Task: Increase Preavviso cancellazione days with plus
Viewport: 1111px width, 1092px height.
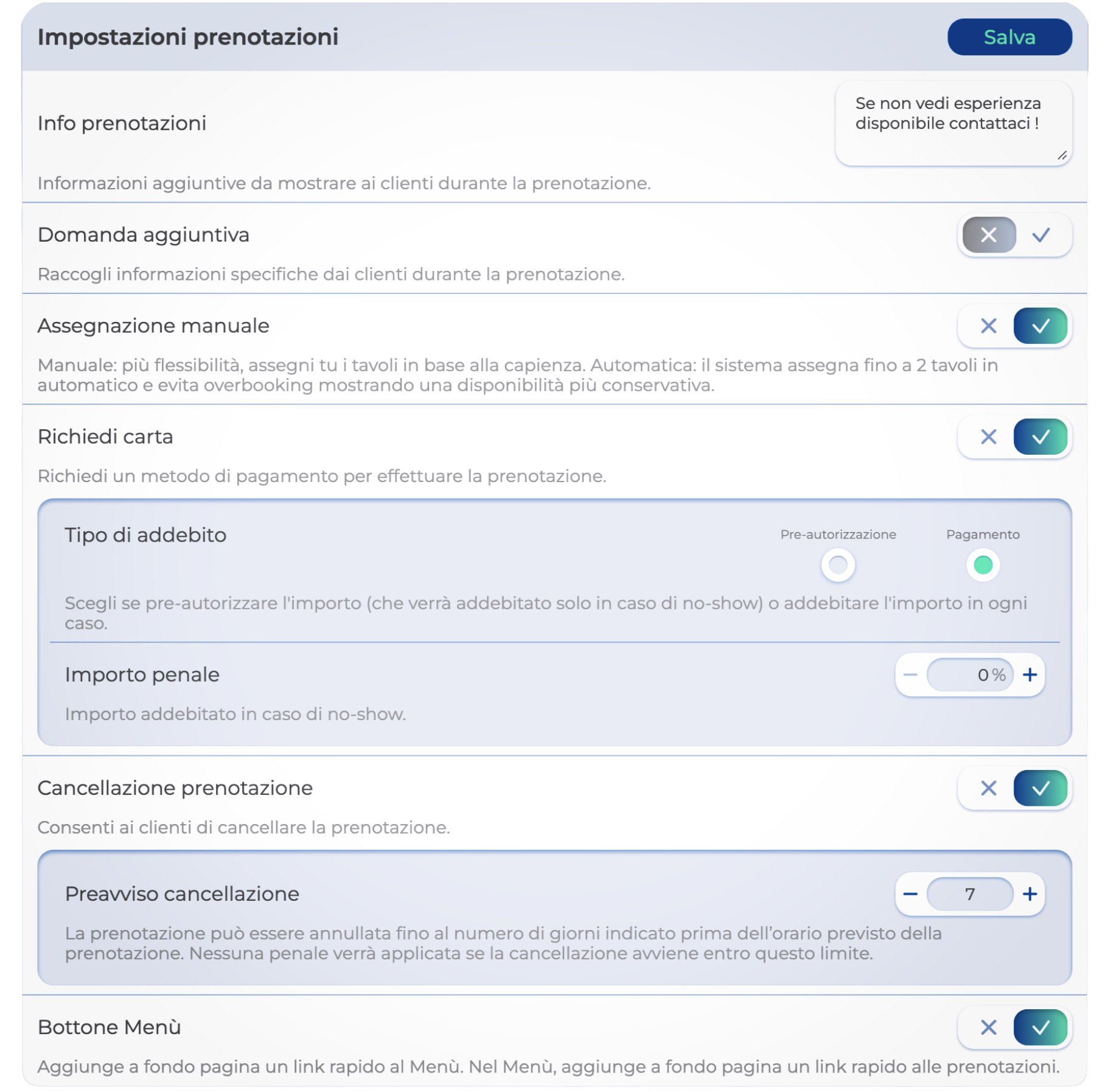Action: 1029,894
